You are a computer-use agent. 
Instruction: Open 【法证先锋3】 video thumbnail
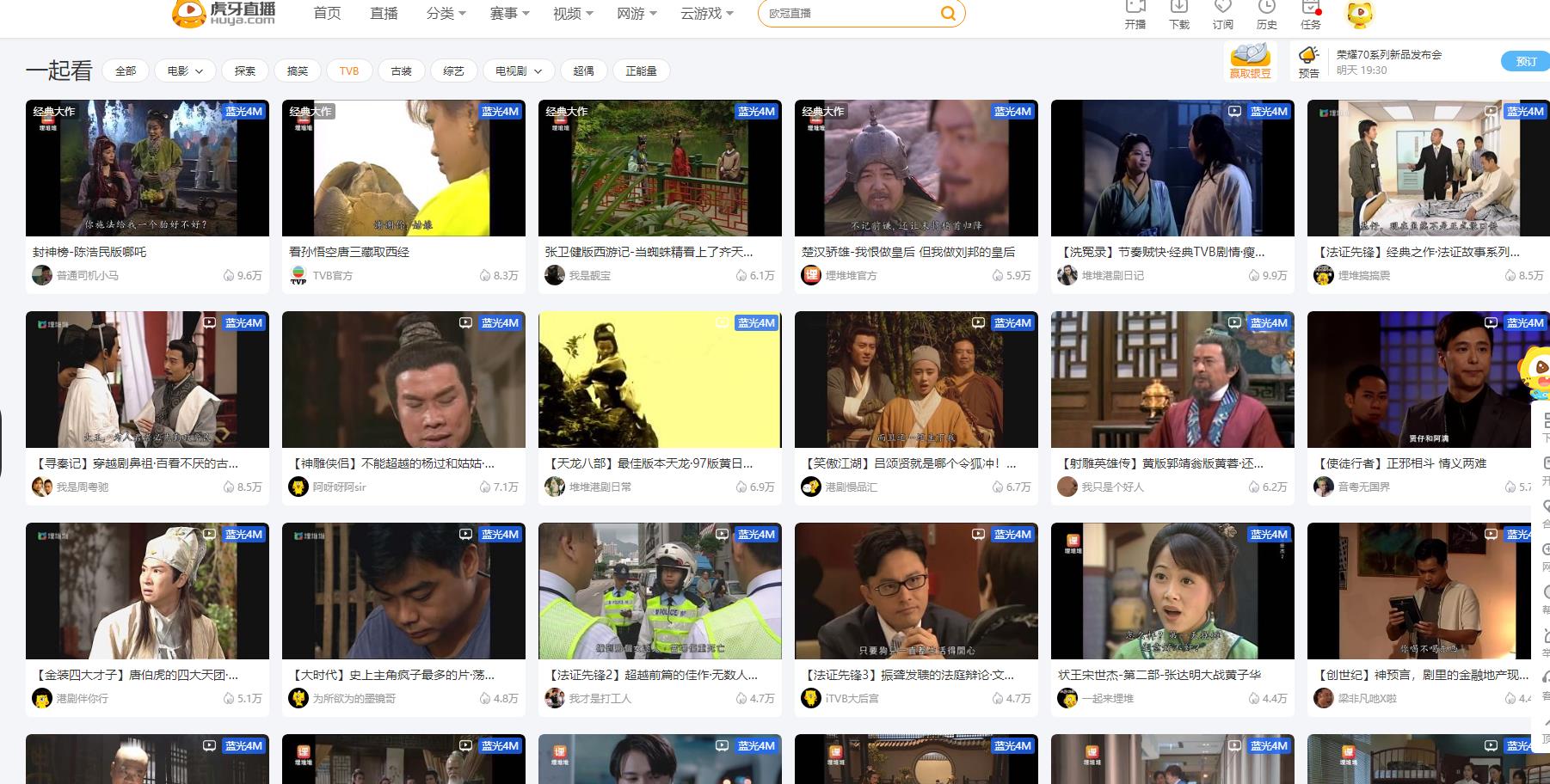click(916, 591)
